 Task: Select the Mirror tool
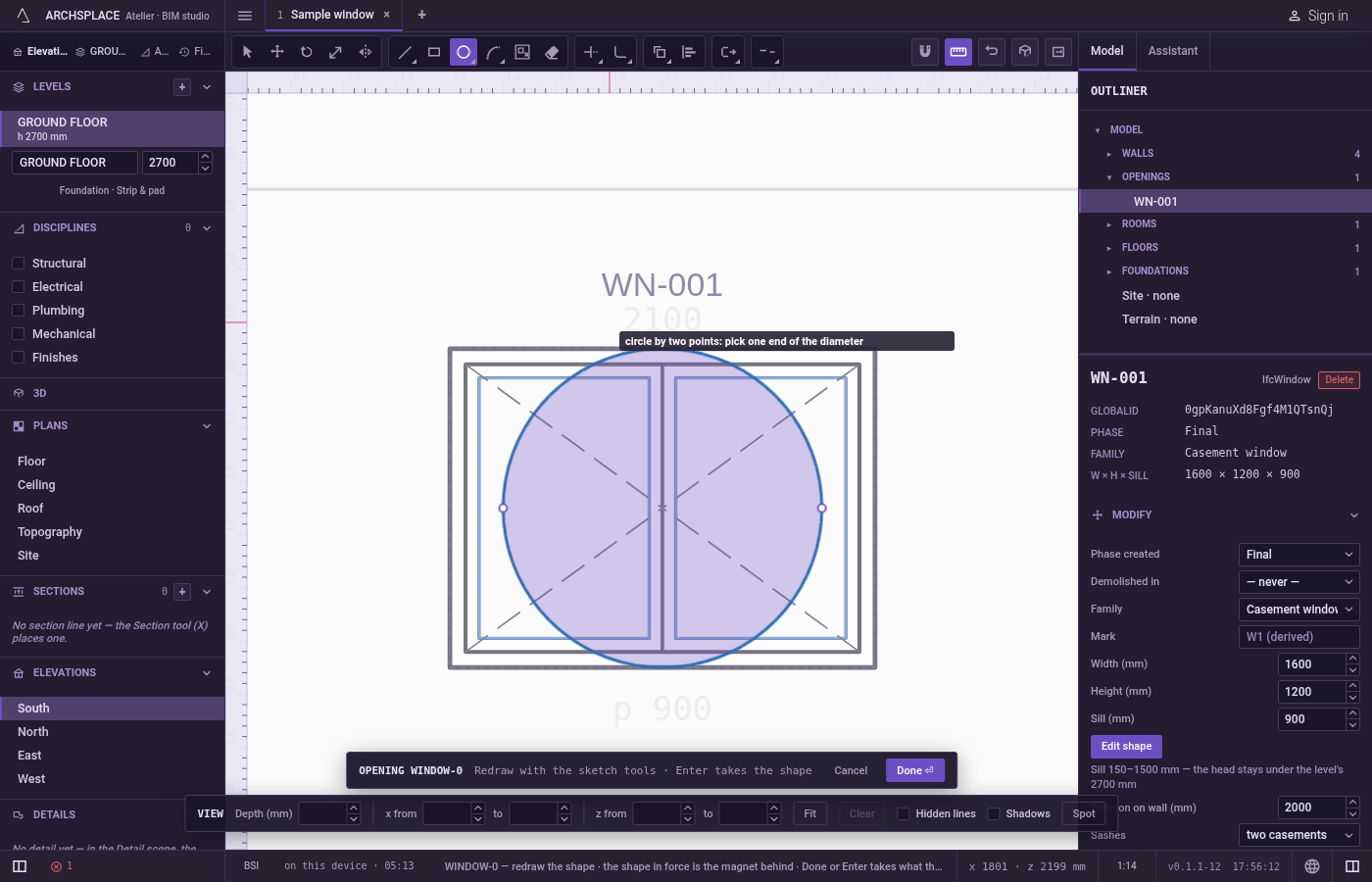click(x=366, y=52)
